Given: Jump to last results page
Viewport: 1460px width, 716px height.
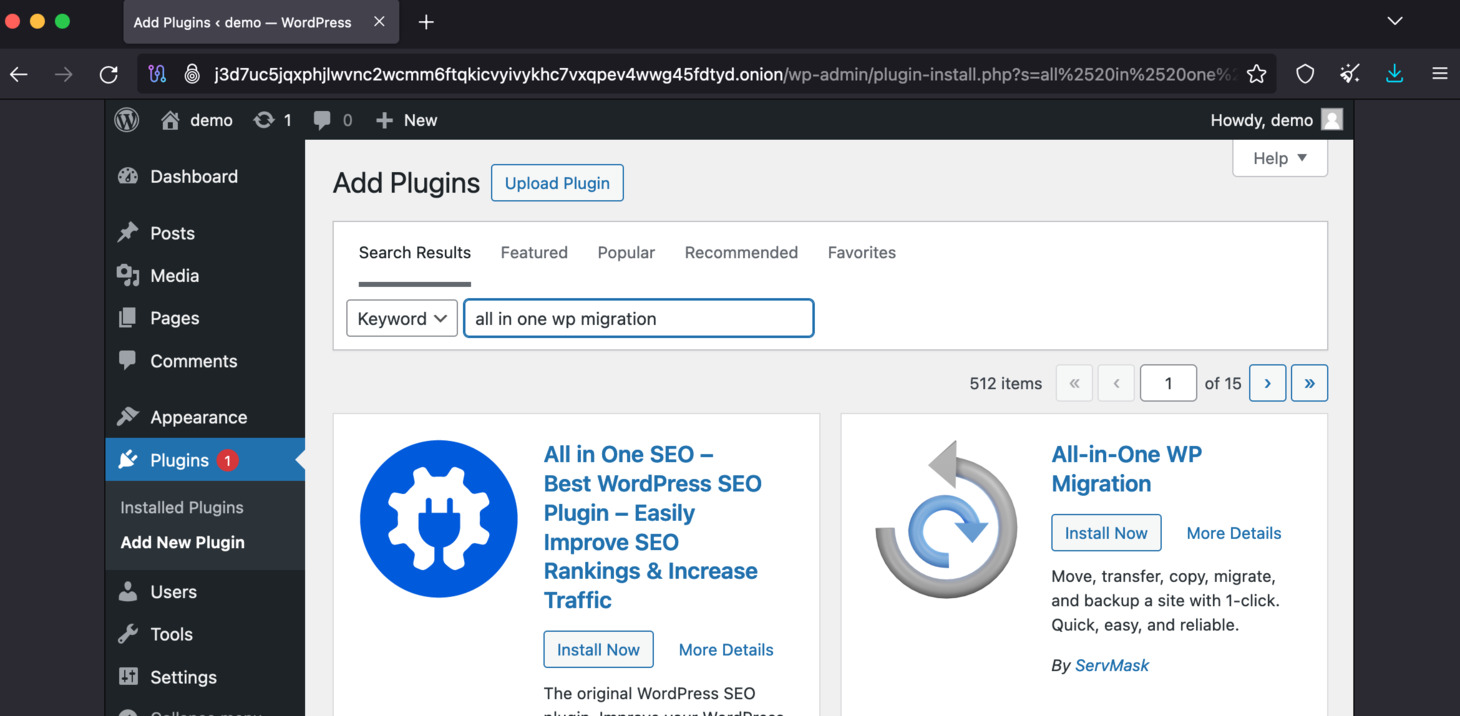Looking at the screenshot, I should point(1309,383).
